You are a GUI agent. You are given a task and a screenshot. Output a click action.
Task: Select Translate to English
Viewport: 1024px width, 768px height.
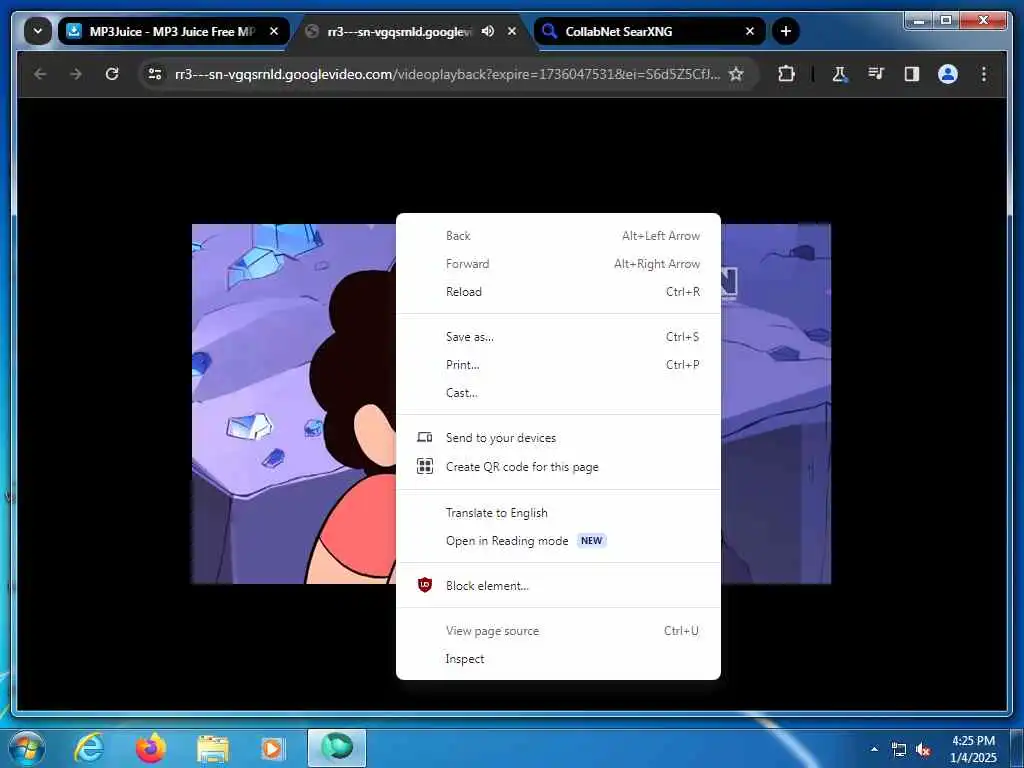pos(558,513)
